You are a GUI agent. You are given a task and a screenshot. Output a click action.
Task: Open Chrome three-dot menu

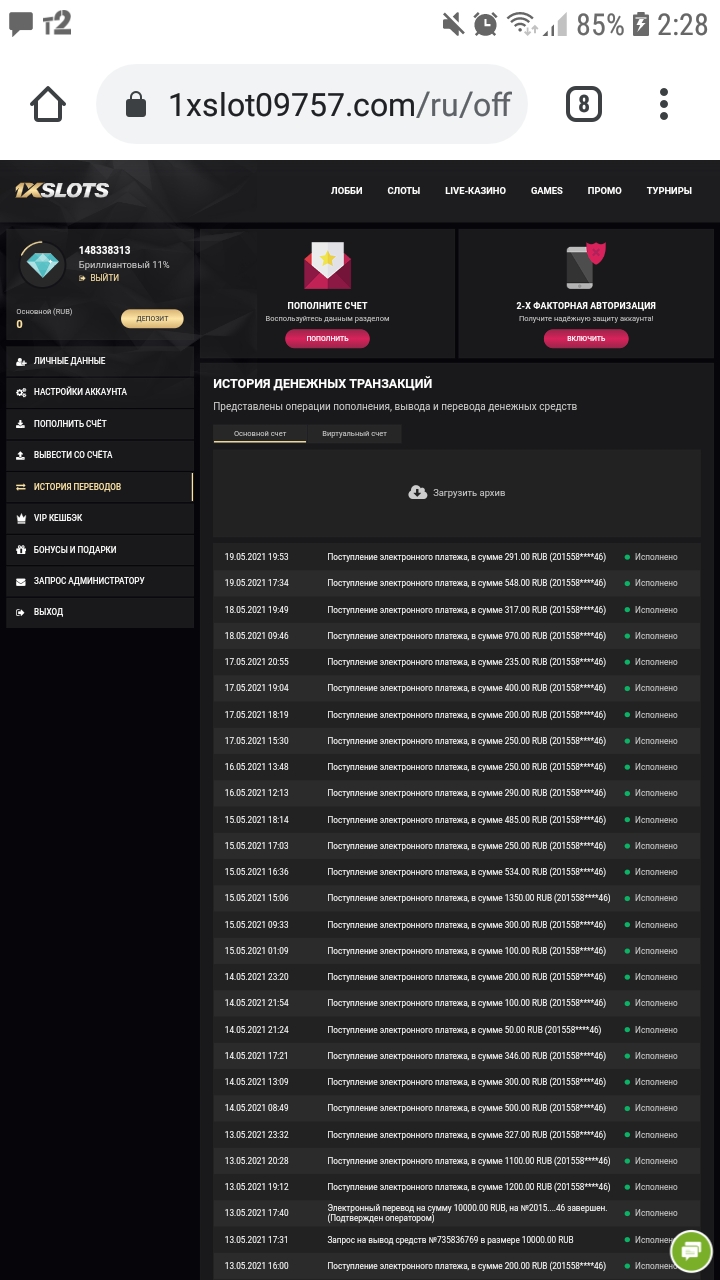[664, 104]
